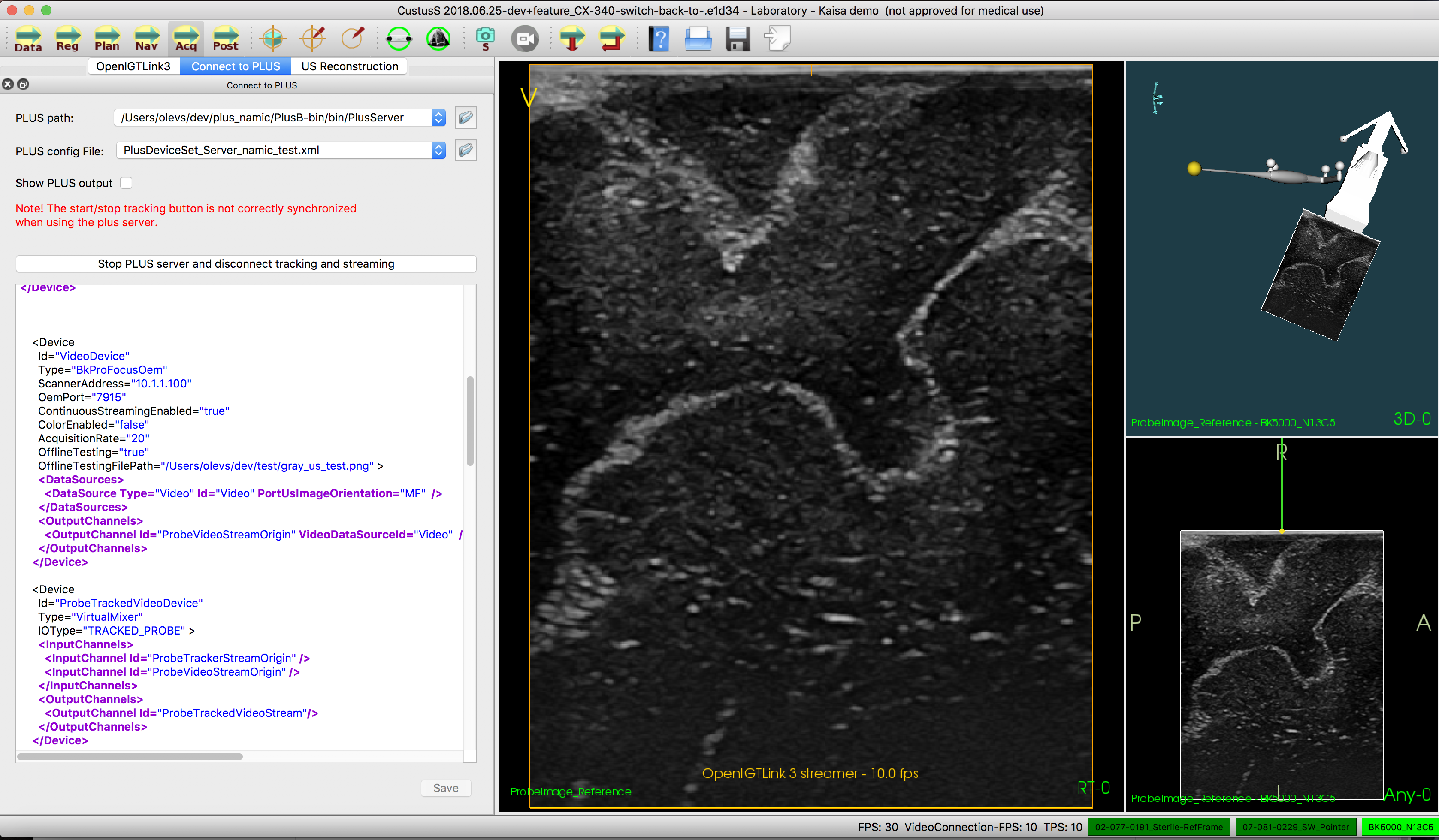Screen dimensions: 1439x840
Task: Go to the Nav workflow step
Action: click(x=146, y=39)
